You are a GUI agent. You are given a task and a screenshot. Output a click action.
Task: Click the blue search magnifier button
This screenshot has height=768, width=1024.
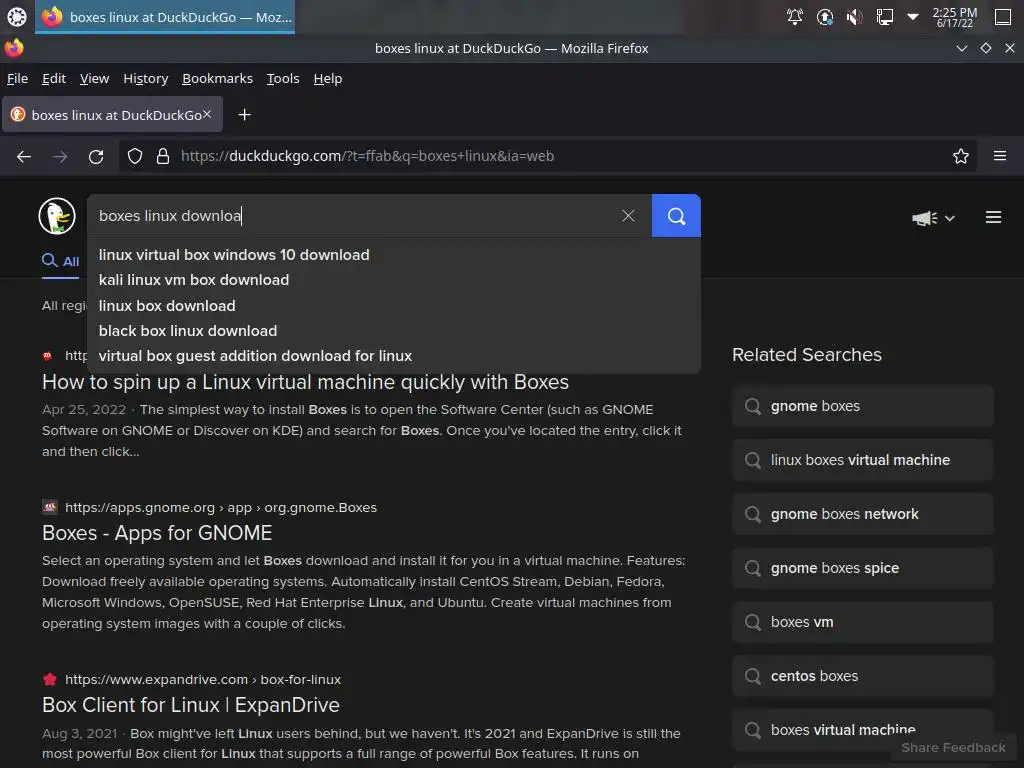pos(676,216)
